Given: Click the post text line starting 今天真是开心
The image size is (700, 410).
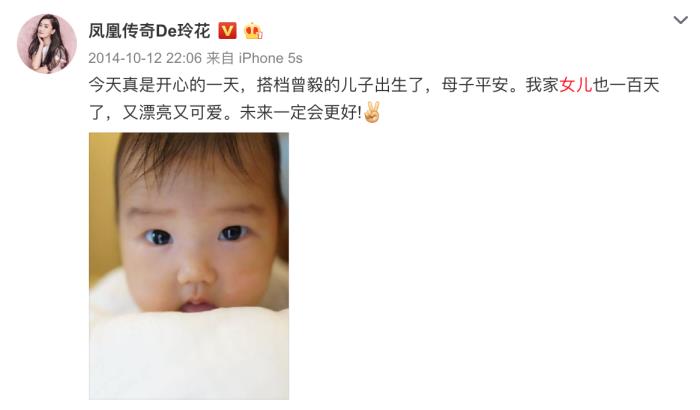Looking at the screenshot, I should (374, 85).
